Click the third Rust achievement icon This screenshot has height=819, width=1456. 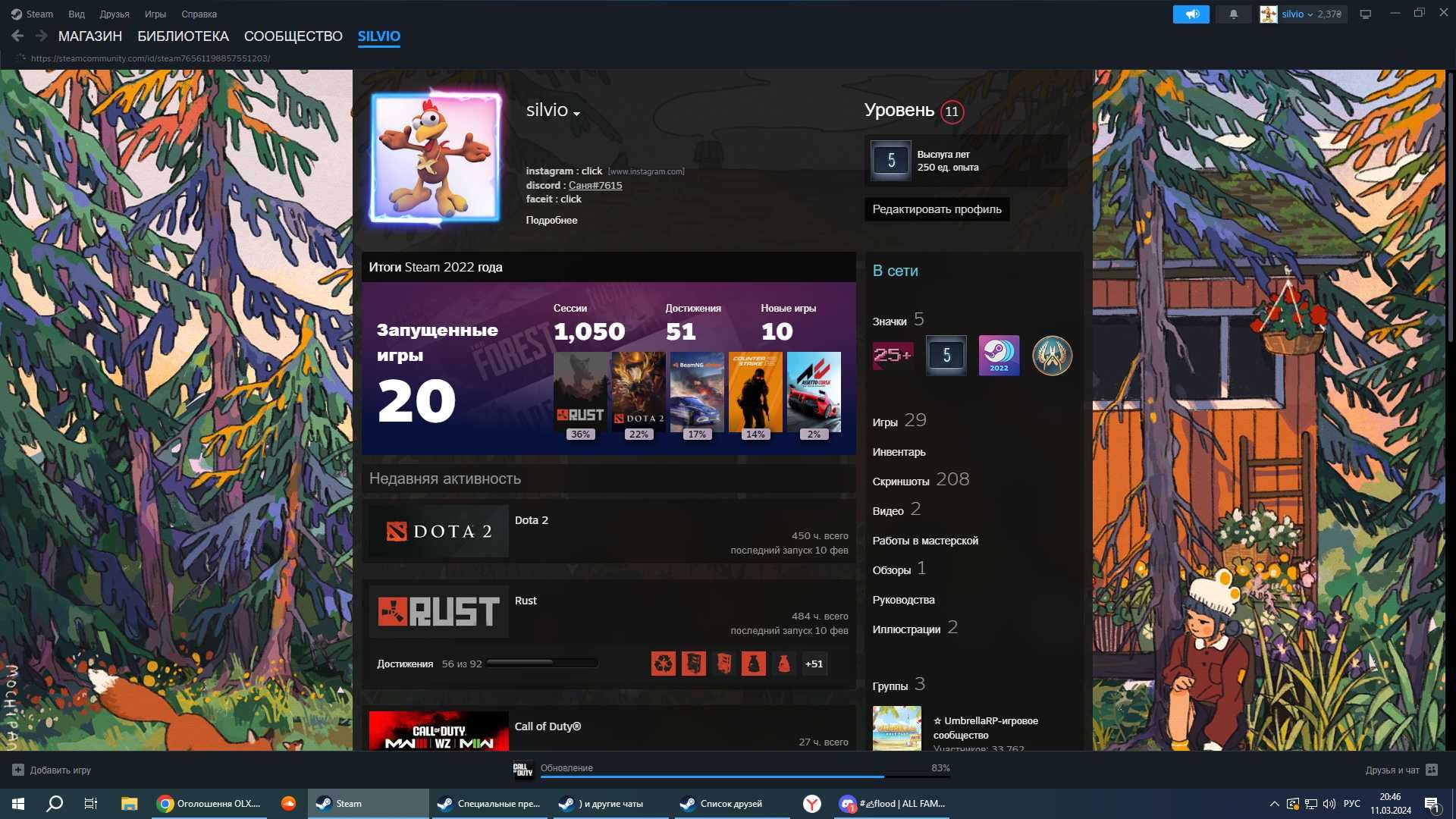tap(724, 664)
